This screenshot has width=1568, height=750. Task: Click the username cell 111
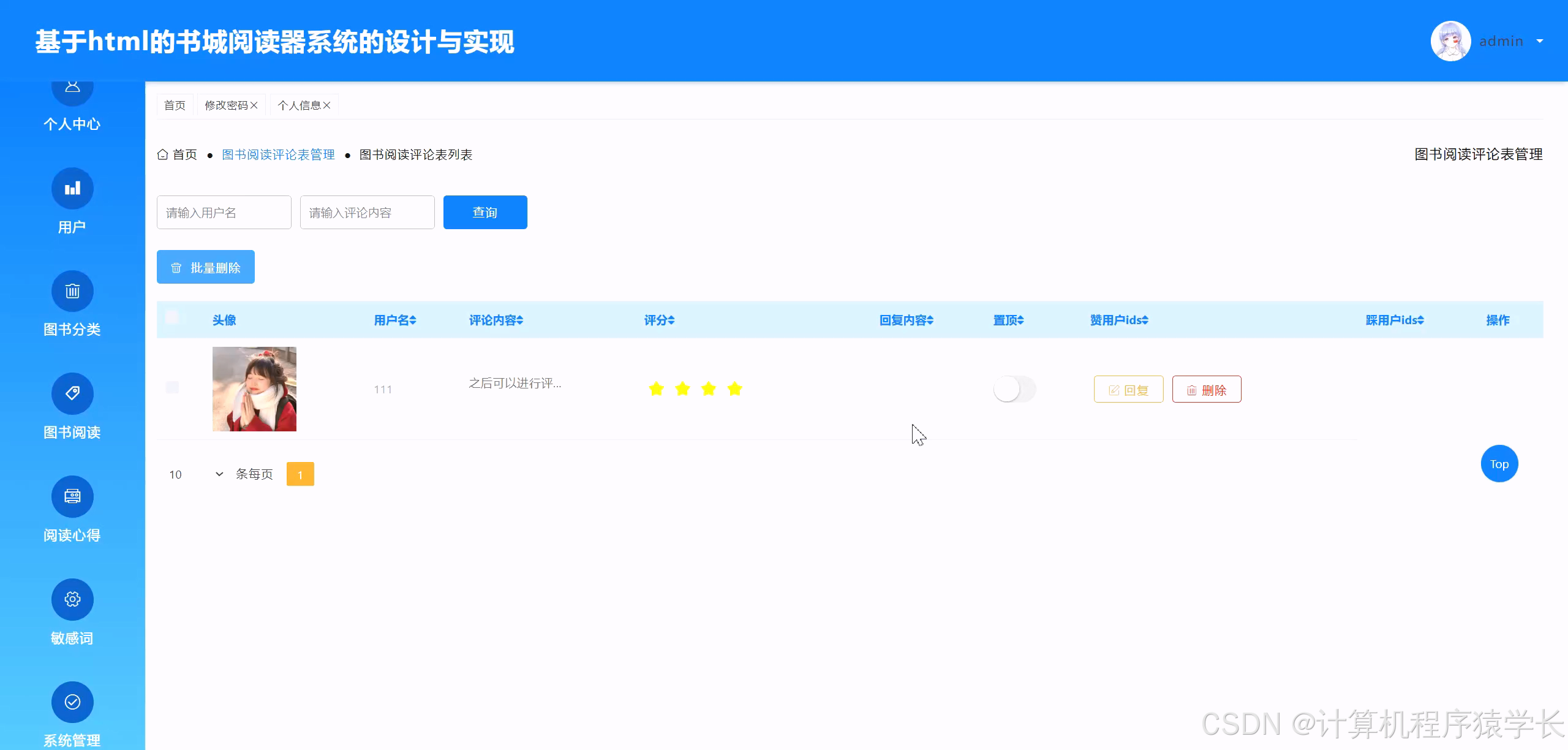pos(383,389)
